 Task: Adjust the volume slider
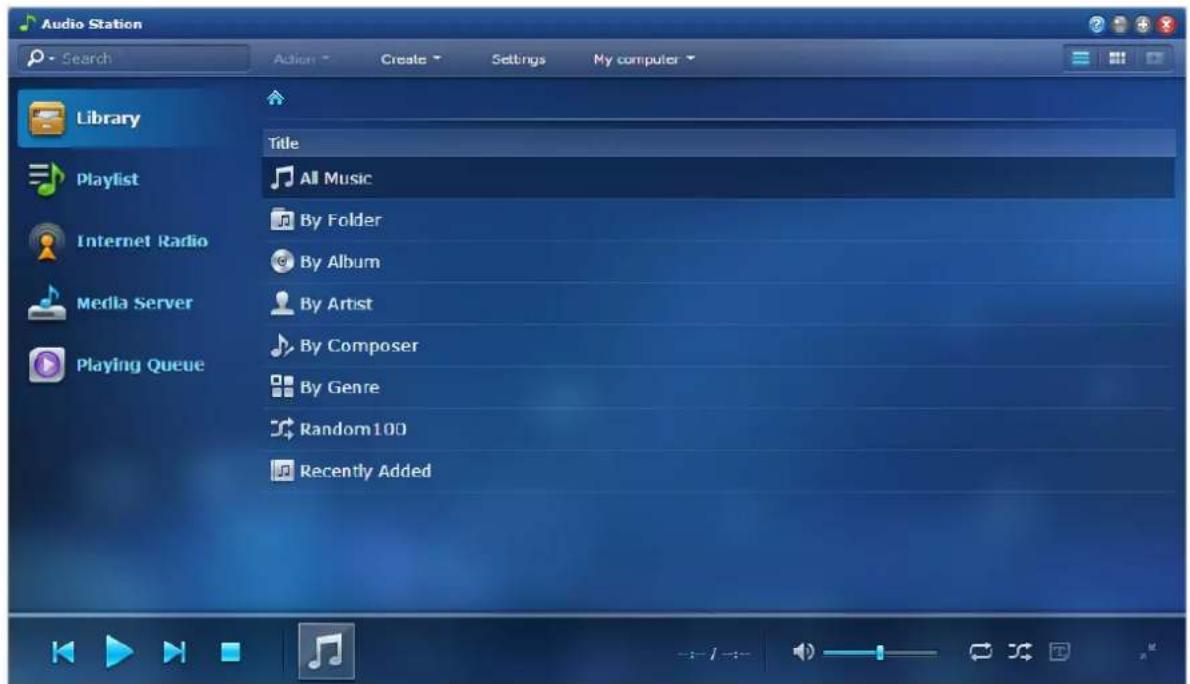(880, 652)
